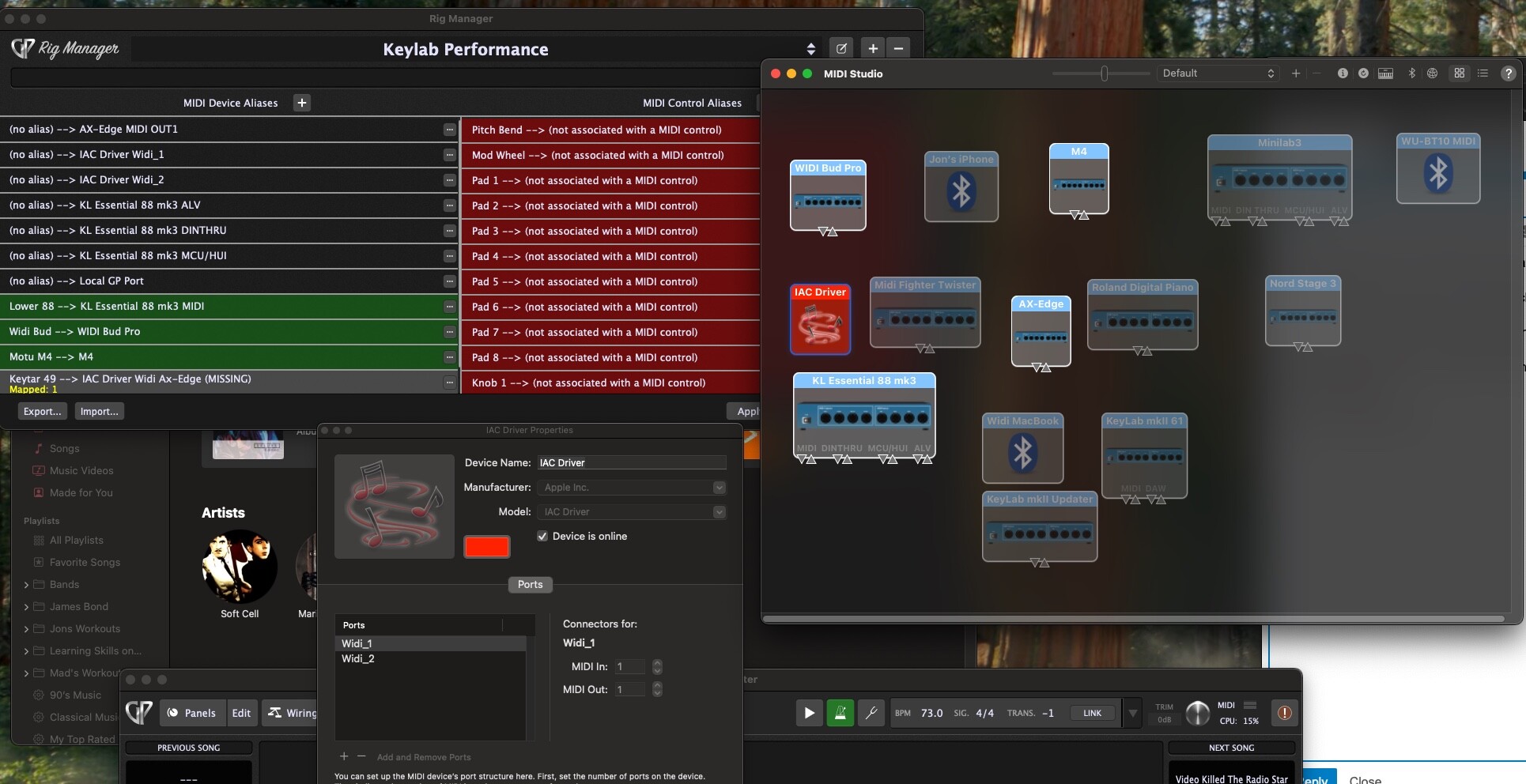
Task: Adjust icon size slider in MIDI Studio
Action: click(1104, 73)
